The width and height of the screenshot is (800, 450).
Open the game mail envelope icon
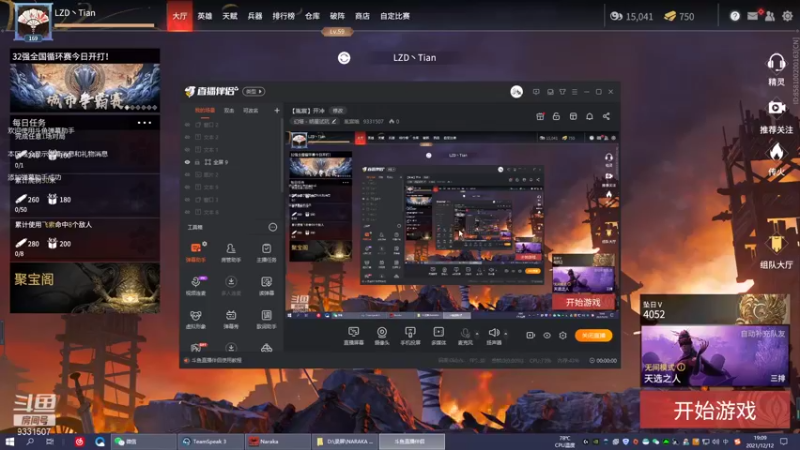click(x=753, y=16)
